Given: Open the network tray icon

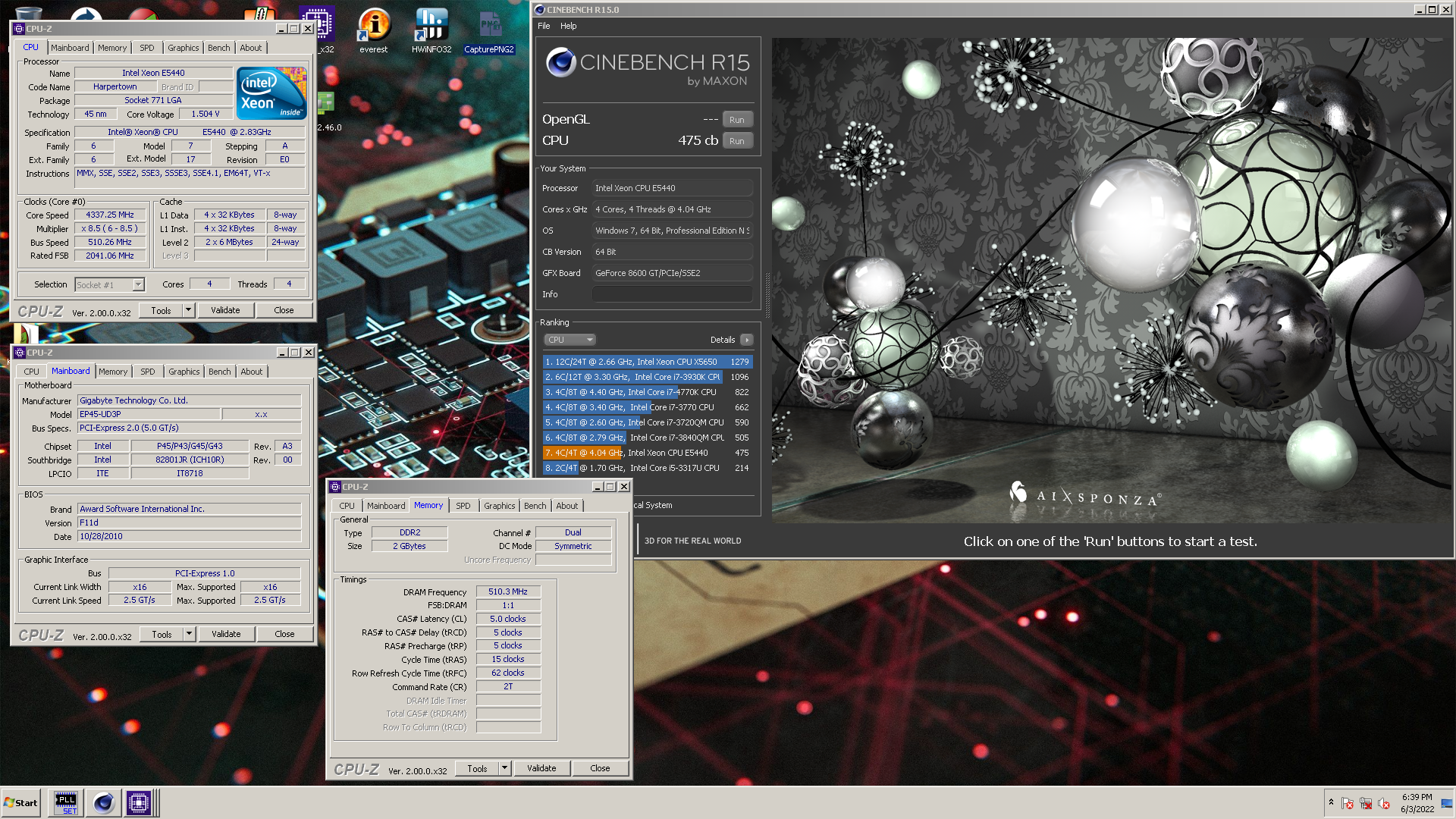Looking at the screenshot, I should click(1366, 803).
